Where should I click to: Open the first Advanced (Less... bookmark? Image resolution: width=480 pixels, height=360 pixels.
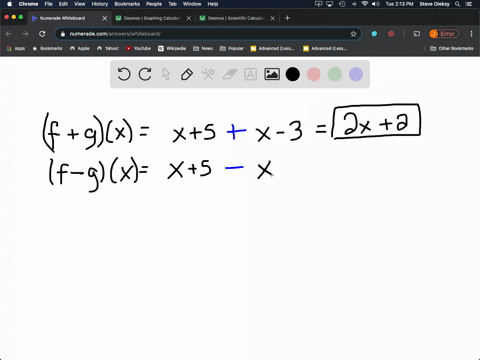point(272,48)
